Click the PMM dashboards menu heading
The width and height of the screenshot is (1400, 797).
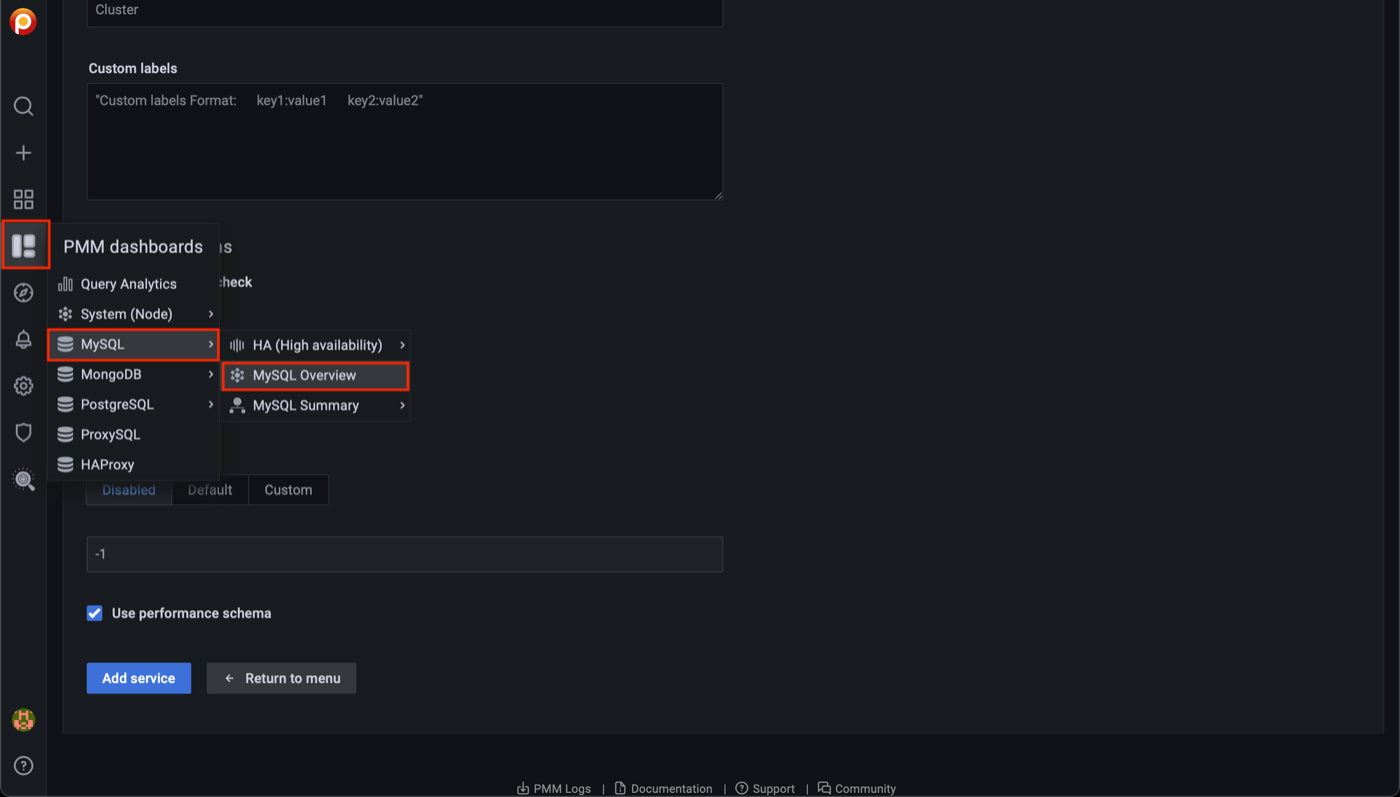click(133, 247)
